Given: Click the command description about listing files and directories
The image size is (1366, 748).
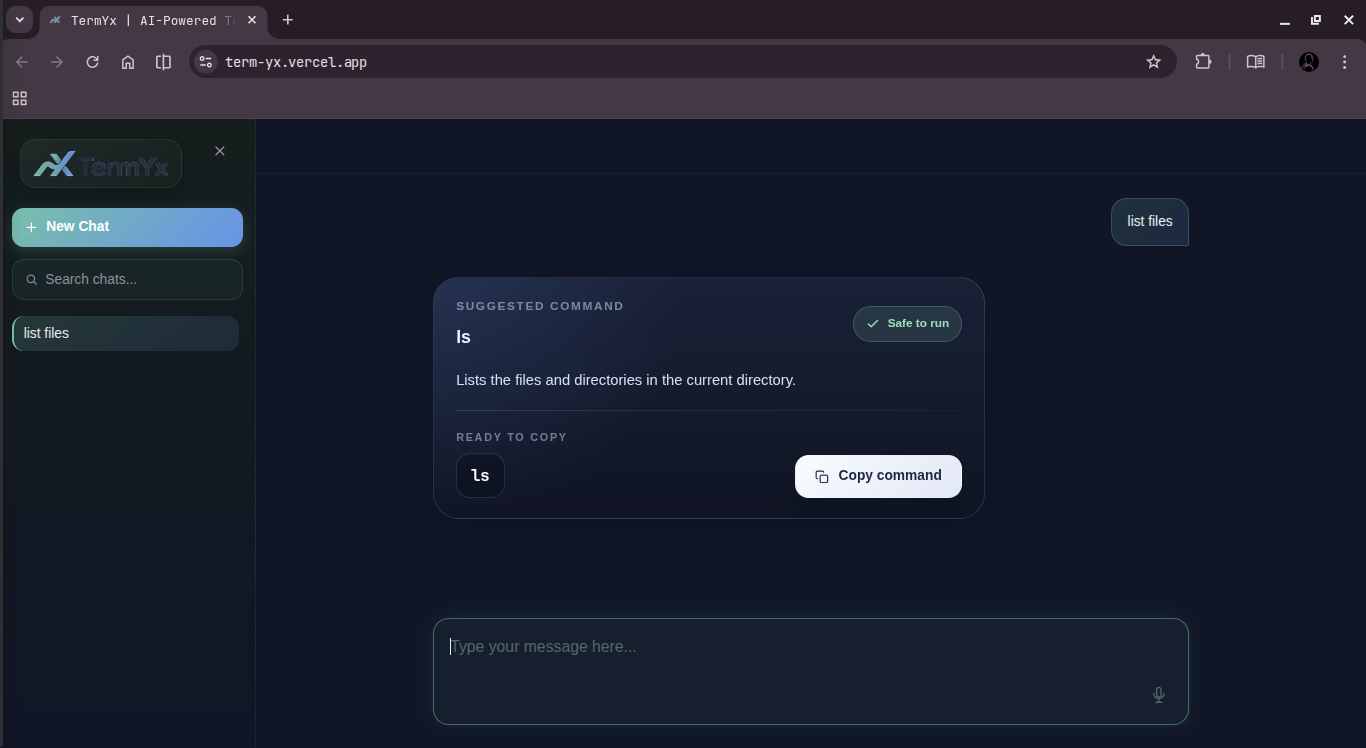Looking at the screenshot, I should [x=626, y=380].
